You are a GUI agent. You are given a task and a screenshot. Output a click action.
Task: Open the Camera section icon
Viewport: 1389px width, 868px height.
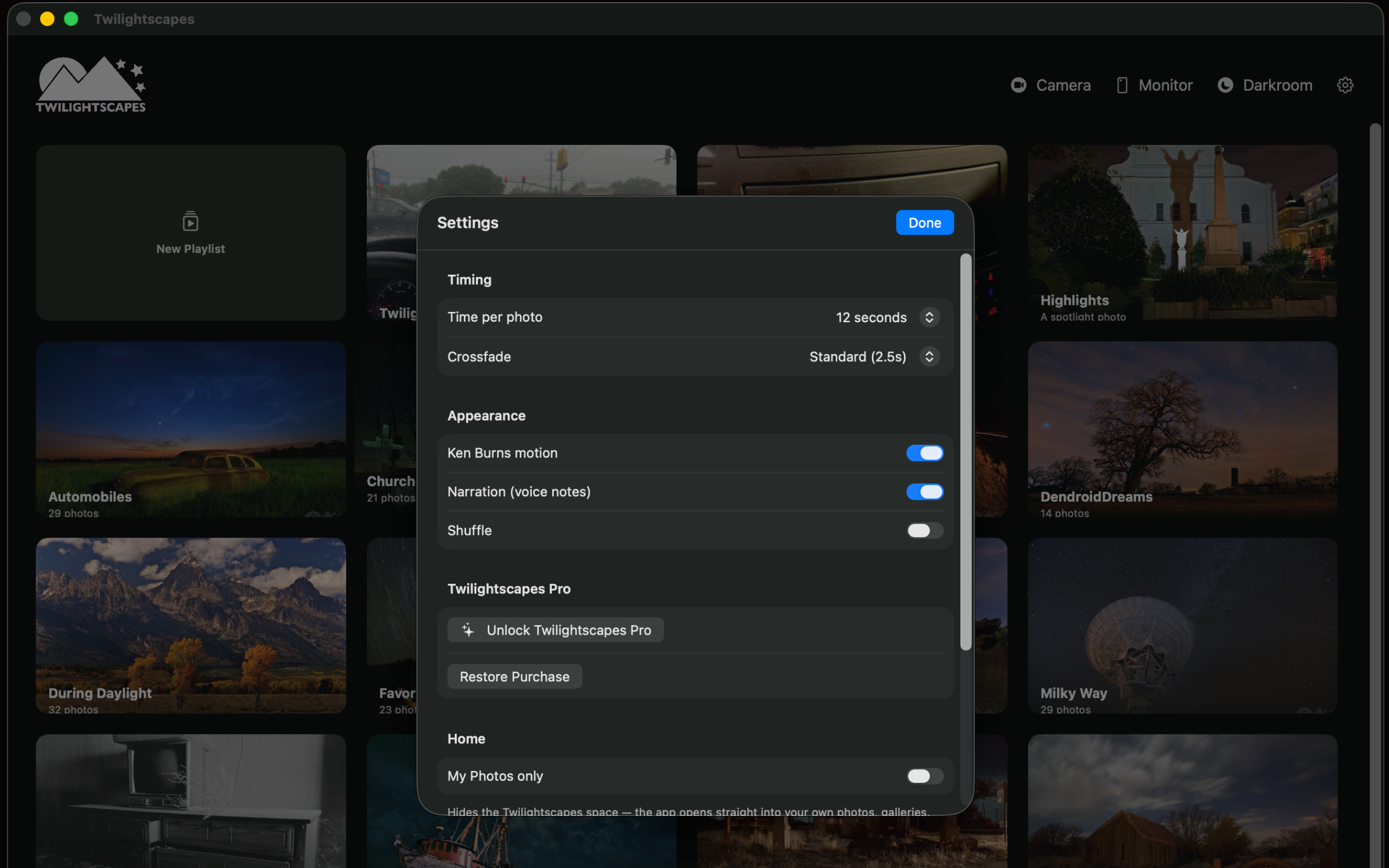pos(1018,85)
